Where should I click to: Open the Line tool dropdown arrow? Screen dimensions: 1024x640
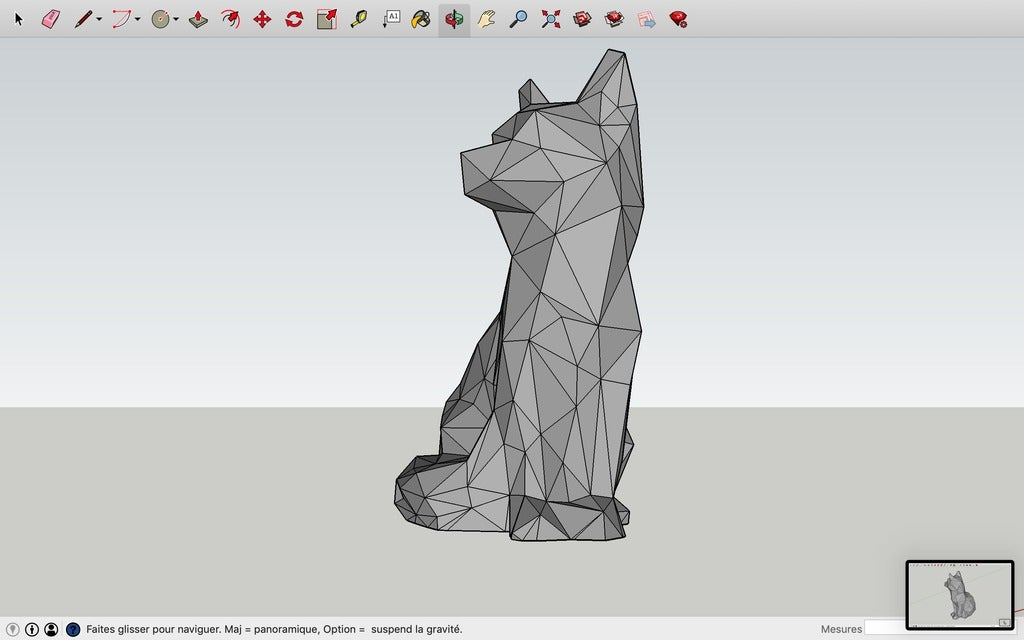click(x=98, y=17)
